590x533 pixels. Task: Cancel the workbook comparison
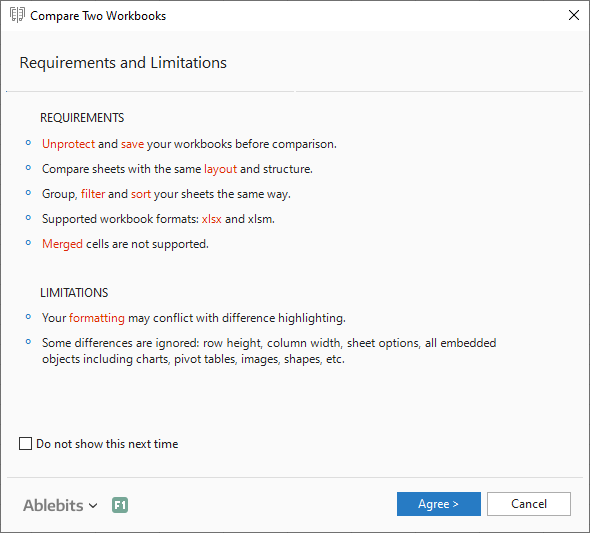(x=529, y=504)
